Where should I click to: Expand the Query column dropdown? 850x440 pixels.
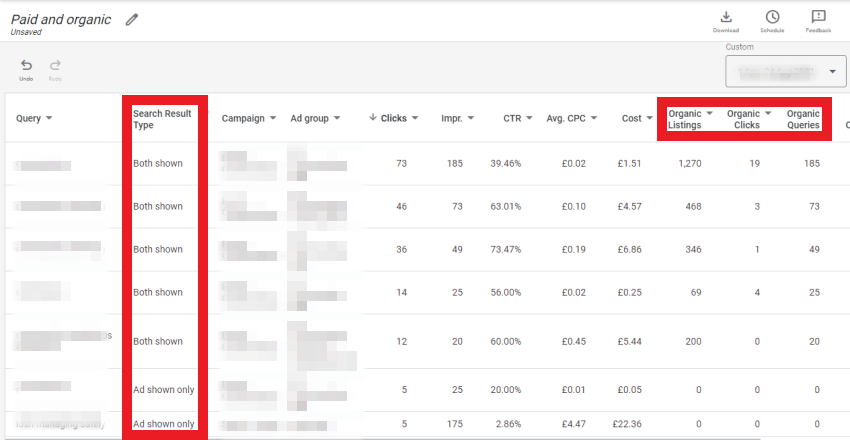tap(49, 118)
